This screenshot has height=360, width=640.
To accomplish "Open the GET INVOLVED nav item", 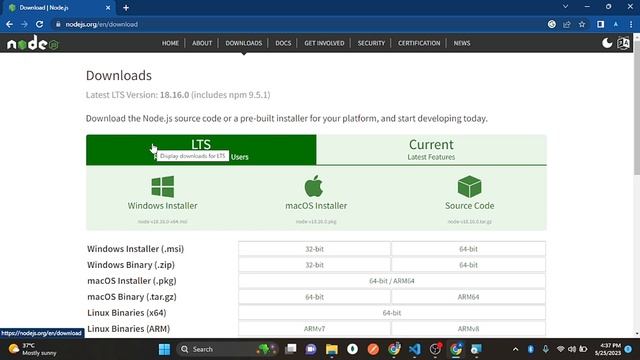I will [324, 43].
